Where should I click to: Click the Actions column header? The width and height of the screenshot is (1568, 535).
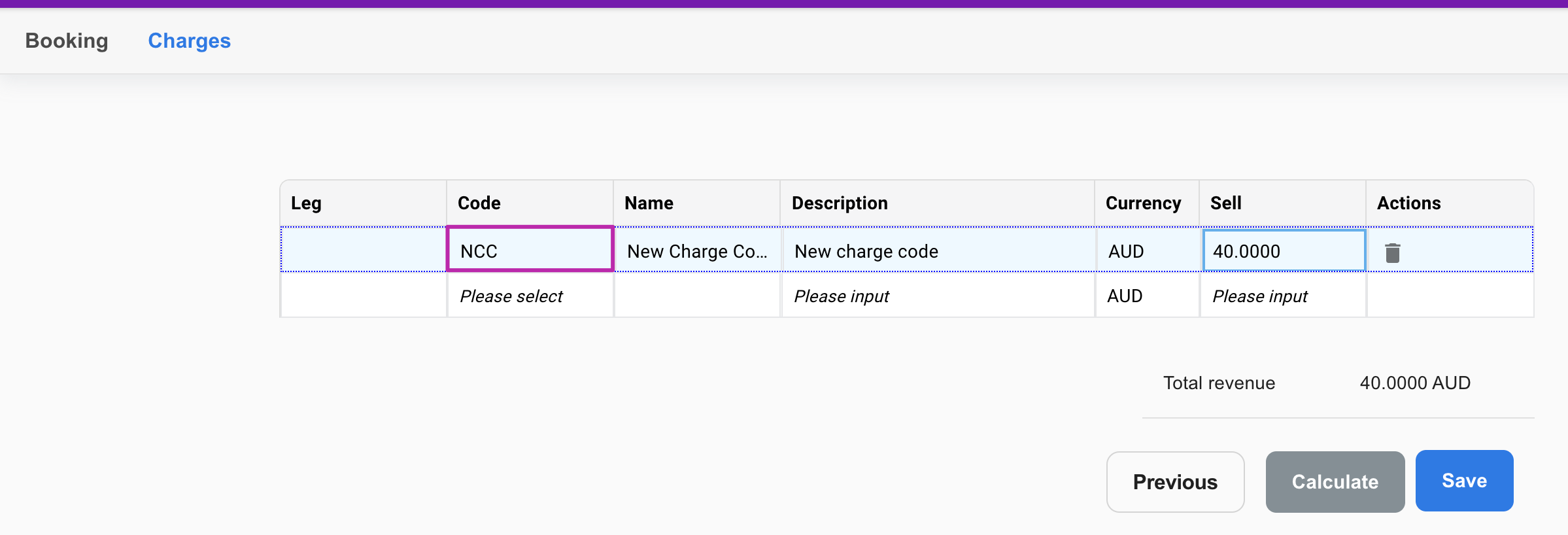pyautogui.click(x=1450, y=203)
